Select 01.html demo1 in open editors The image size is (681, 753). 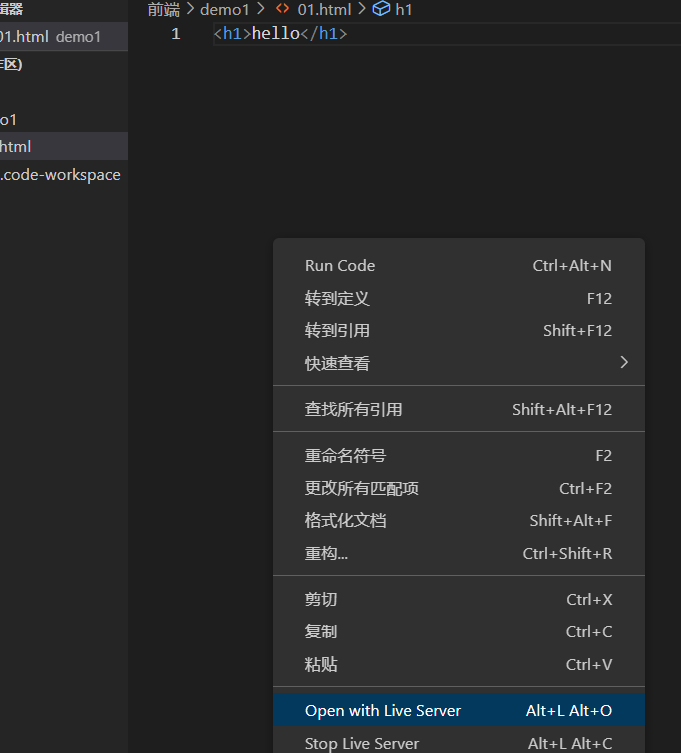click(50, 37)
